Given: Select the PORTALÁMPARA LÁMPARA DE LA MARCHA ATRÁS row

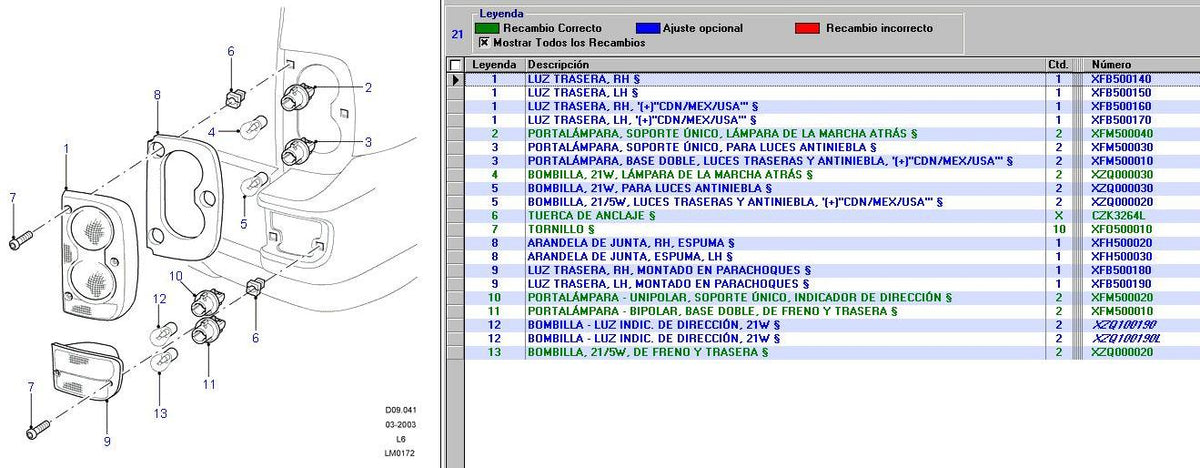Looking at the screenshot, I should click(833, 133).
